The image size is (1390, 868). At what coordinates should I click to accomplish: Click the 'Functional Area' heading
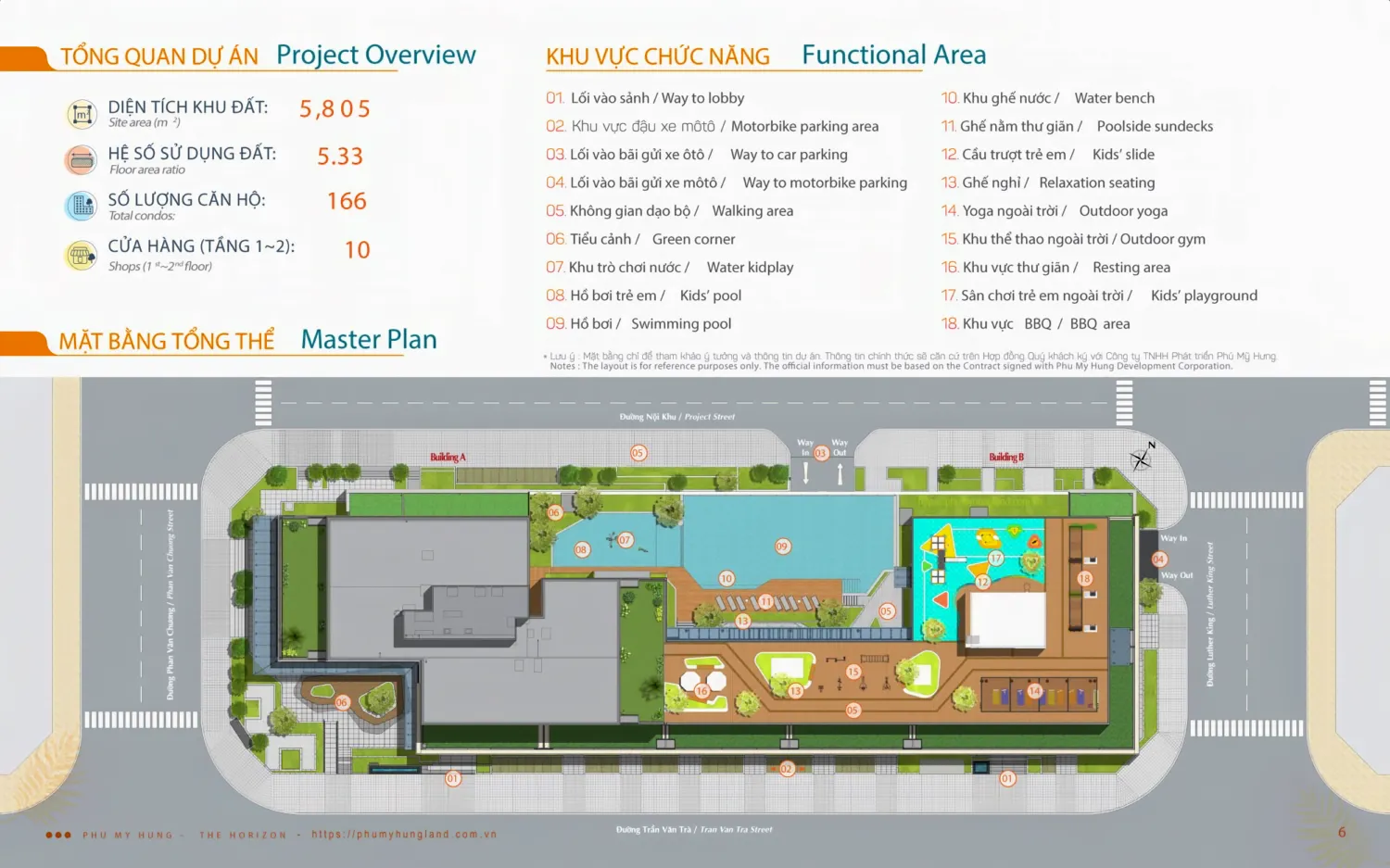pyautogui.click(x=894, y=56)
